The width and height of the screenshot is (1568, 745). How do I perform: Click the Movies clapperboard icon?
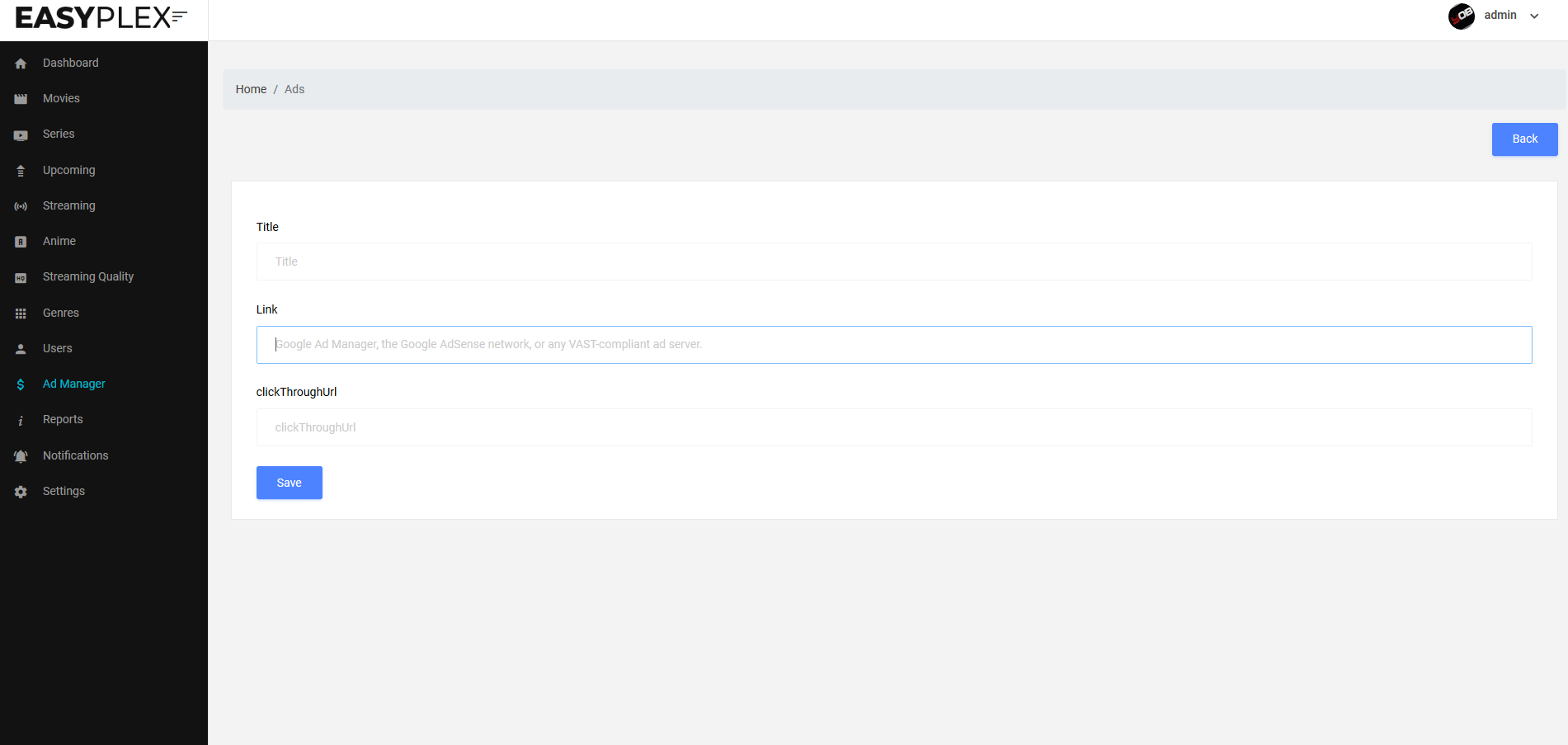pyautogui.click(x=21, y=98)
